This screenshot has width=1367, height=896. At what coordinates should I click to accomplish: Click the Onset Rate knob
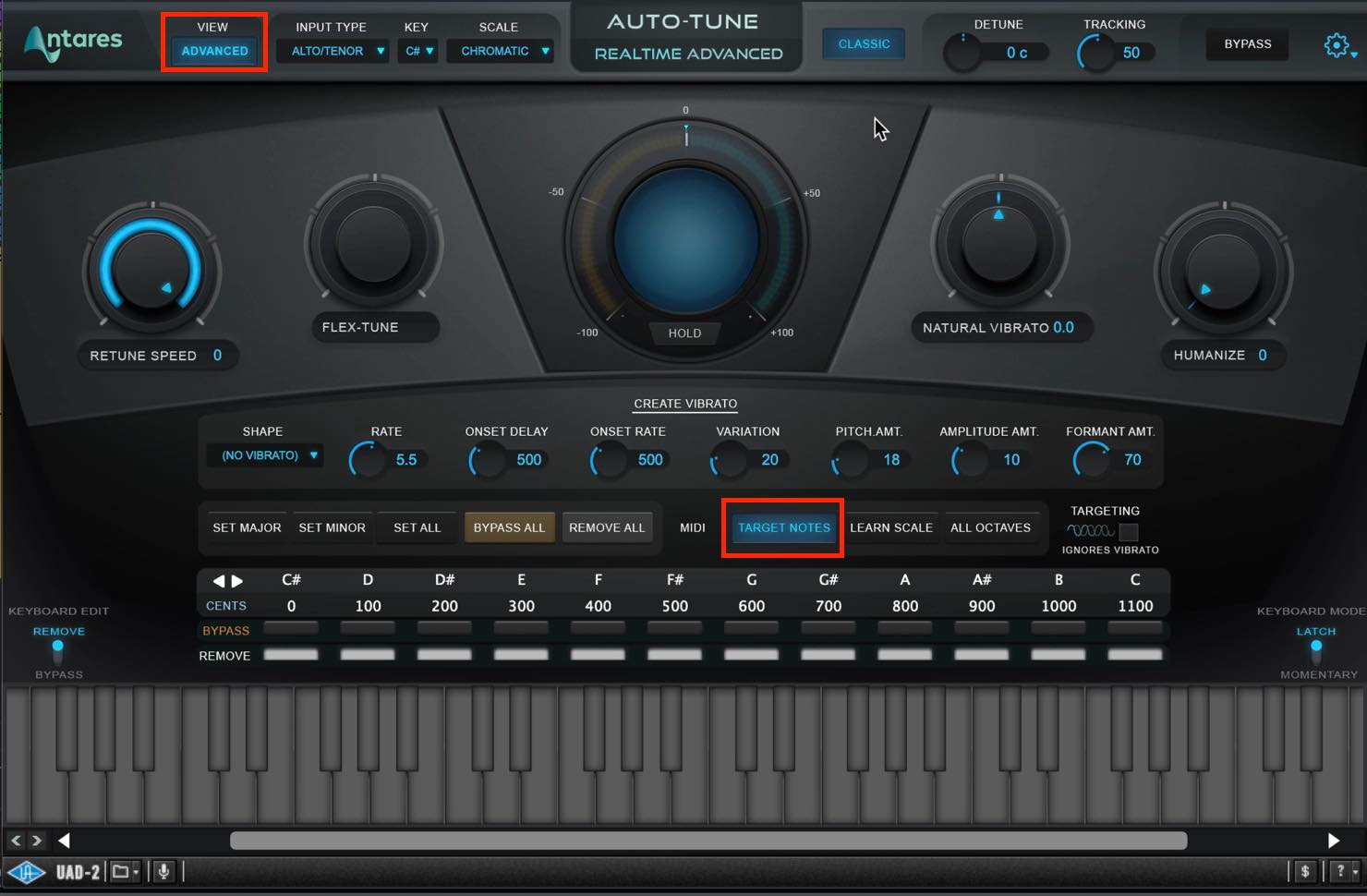(x=610, y=459)
